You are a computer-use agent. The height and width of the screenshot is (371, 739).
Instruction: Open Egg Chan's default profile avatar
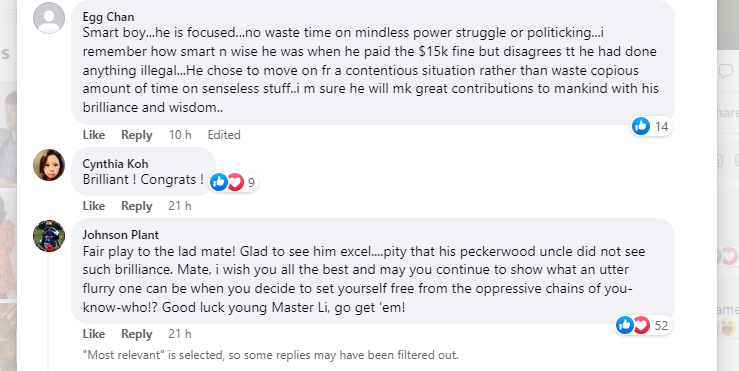[x=49, y=18]
